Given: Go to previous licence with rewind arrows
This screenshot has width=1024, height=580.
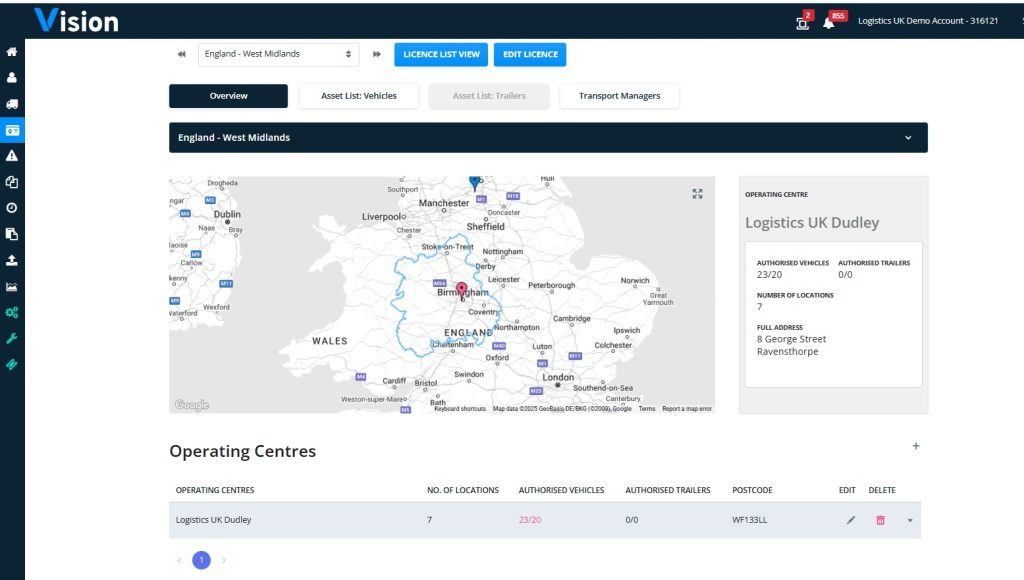Looking at the screenshot, I should click(x=182, y=54).
